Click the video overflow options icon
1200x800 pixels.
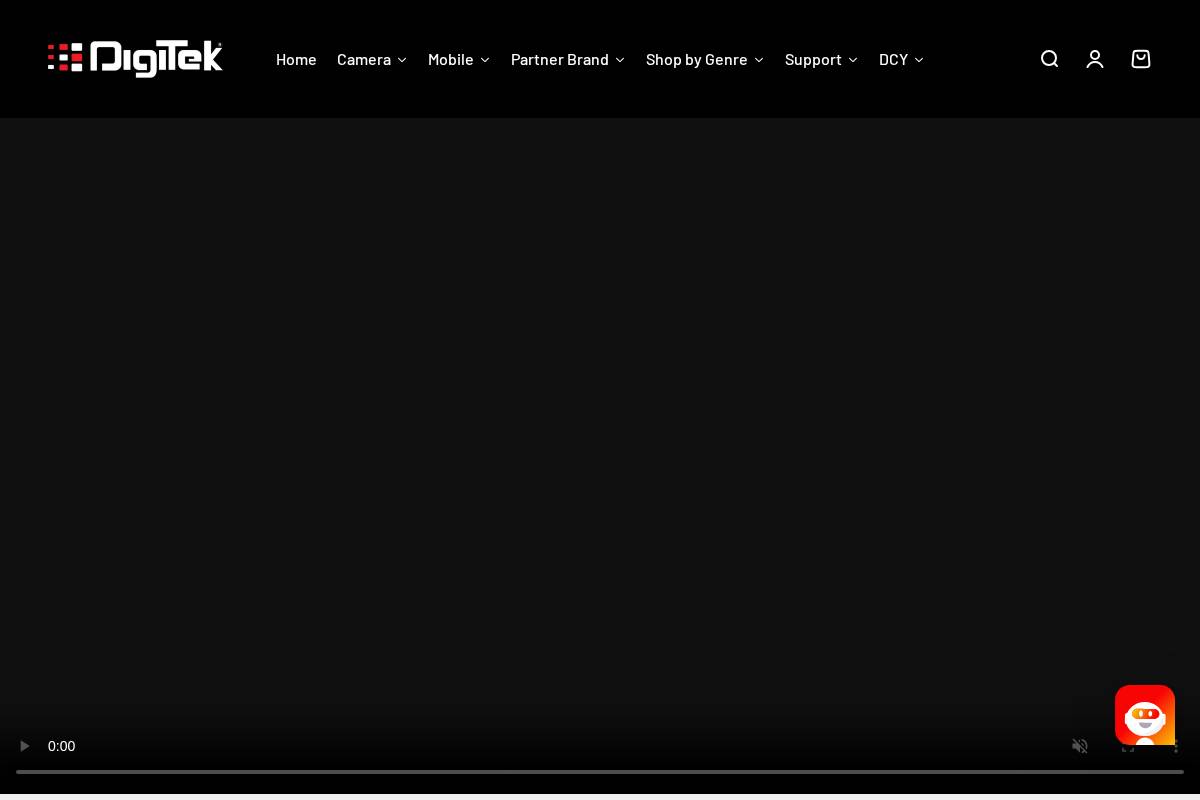pyautogui.click(x=1176, y=746)
